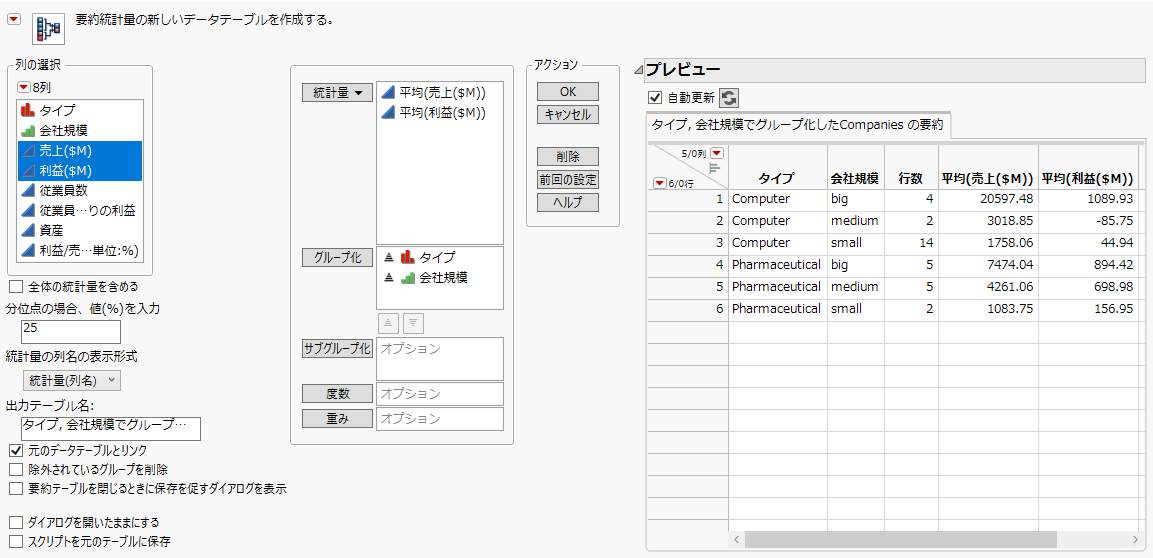This screenshot has width=1153, height=558.
Task: Click the sort triangle beside grouped タイプ
Action: click(389, 258)
